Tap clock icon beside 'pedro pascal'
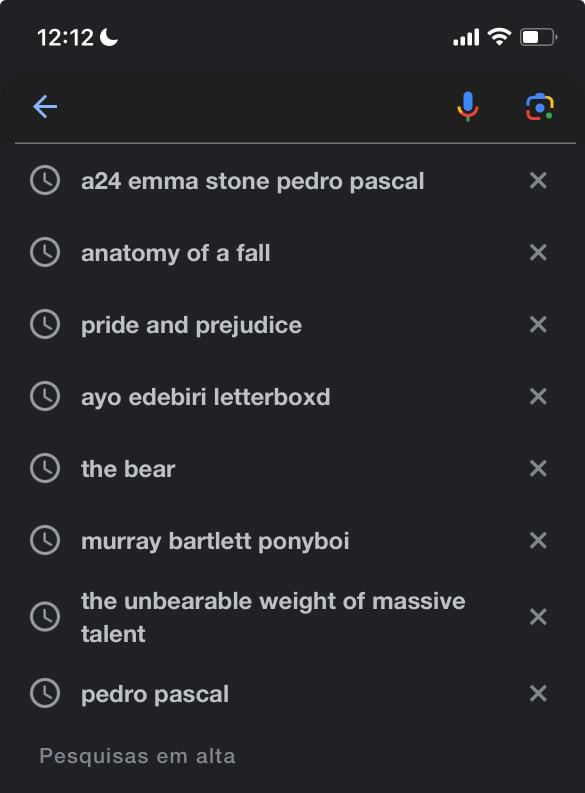Viewport: 585px width, 793px height. click(45, 693)
